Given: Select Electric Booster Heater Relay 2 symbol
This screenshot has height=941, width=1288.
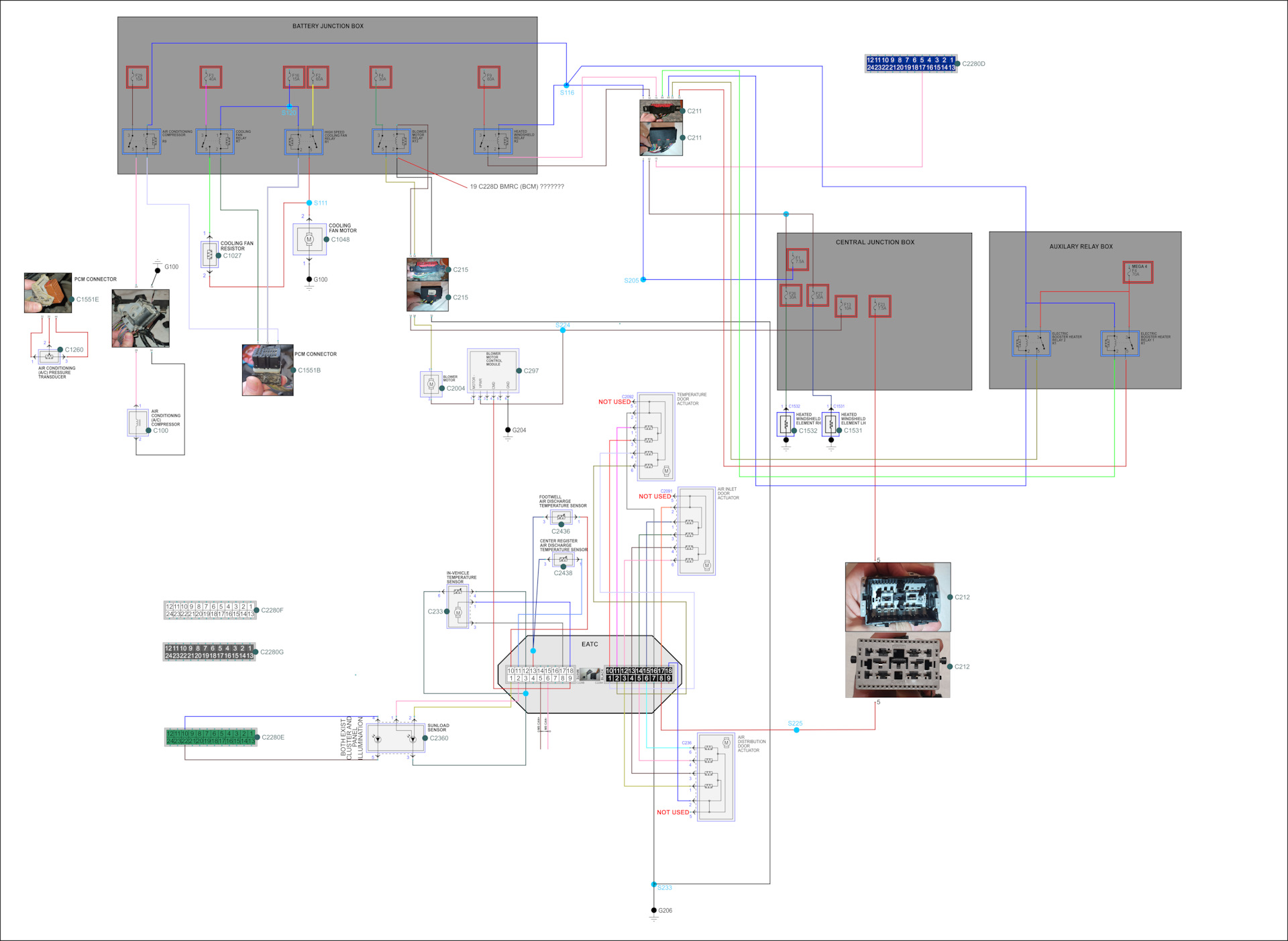Looking at the screenshot, I should click(1031, 343).
